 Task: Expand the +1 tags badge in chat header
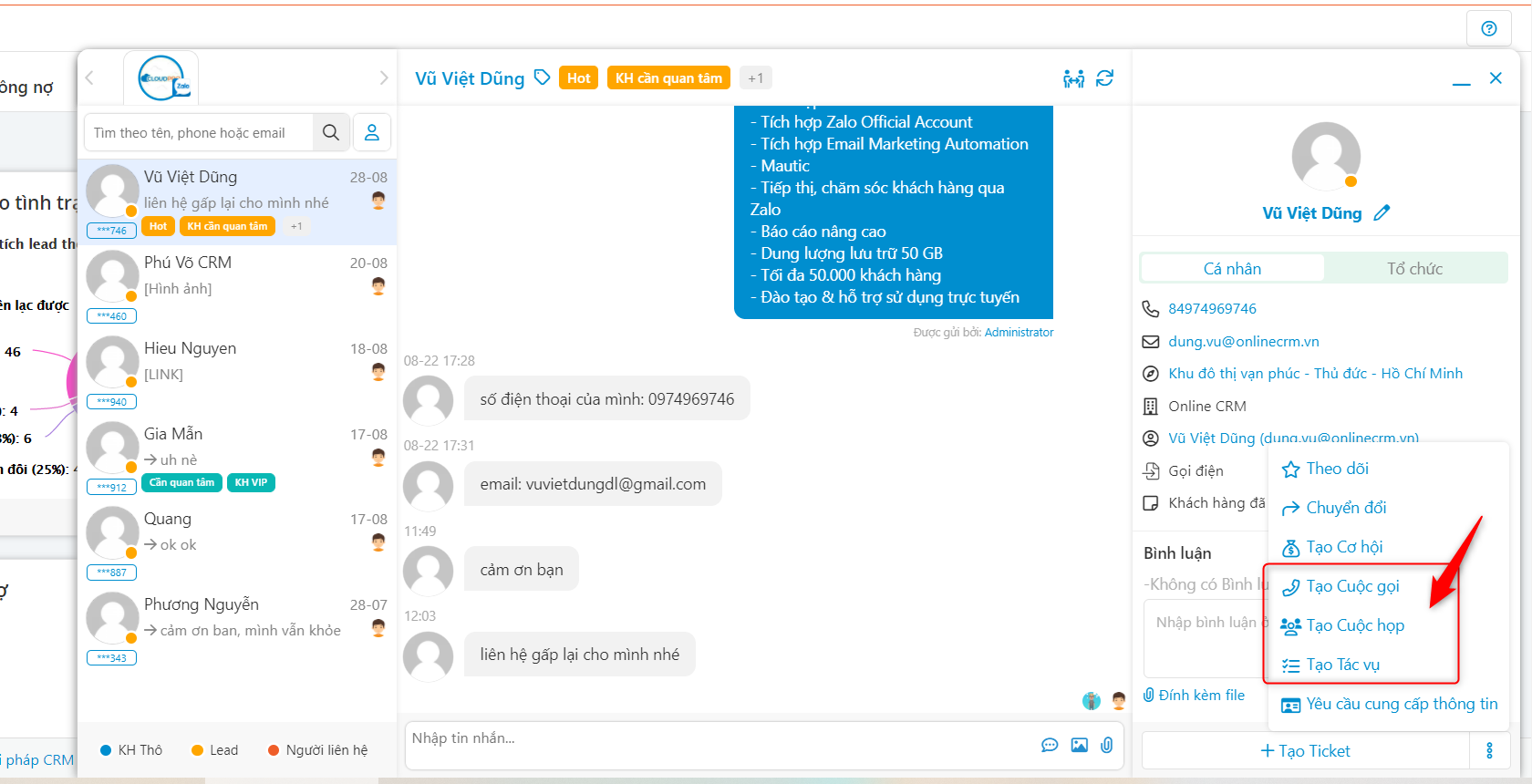(756, 78)
